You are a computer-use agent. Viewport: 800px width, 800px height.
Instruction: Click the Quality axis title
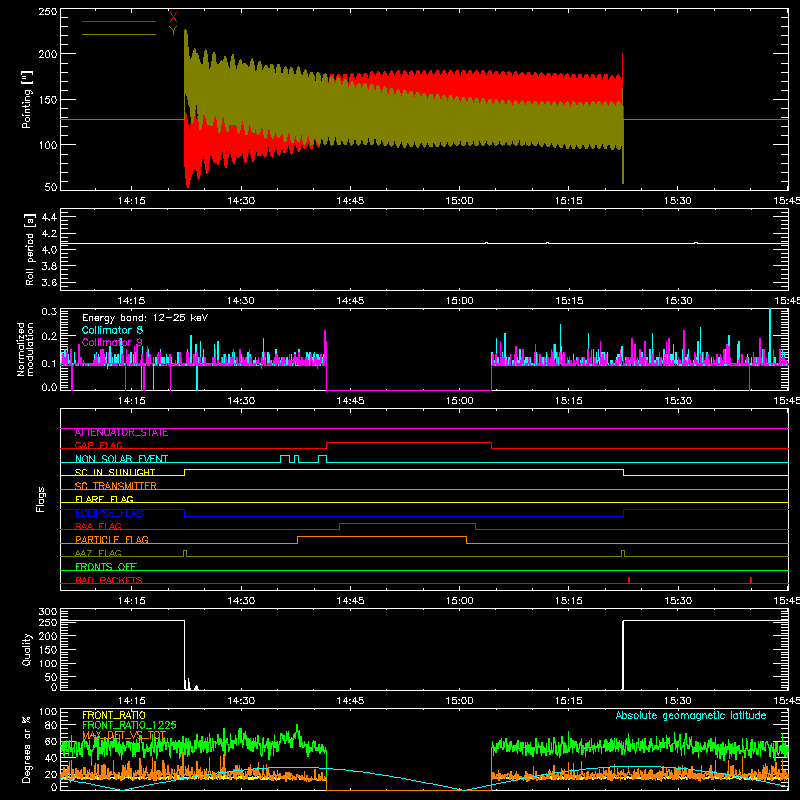[27, 649]
